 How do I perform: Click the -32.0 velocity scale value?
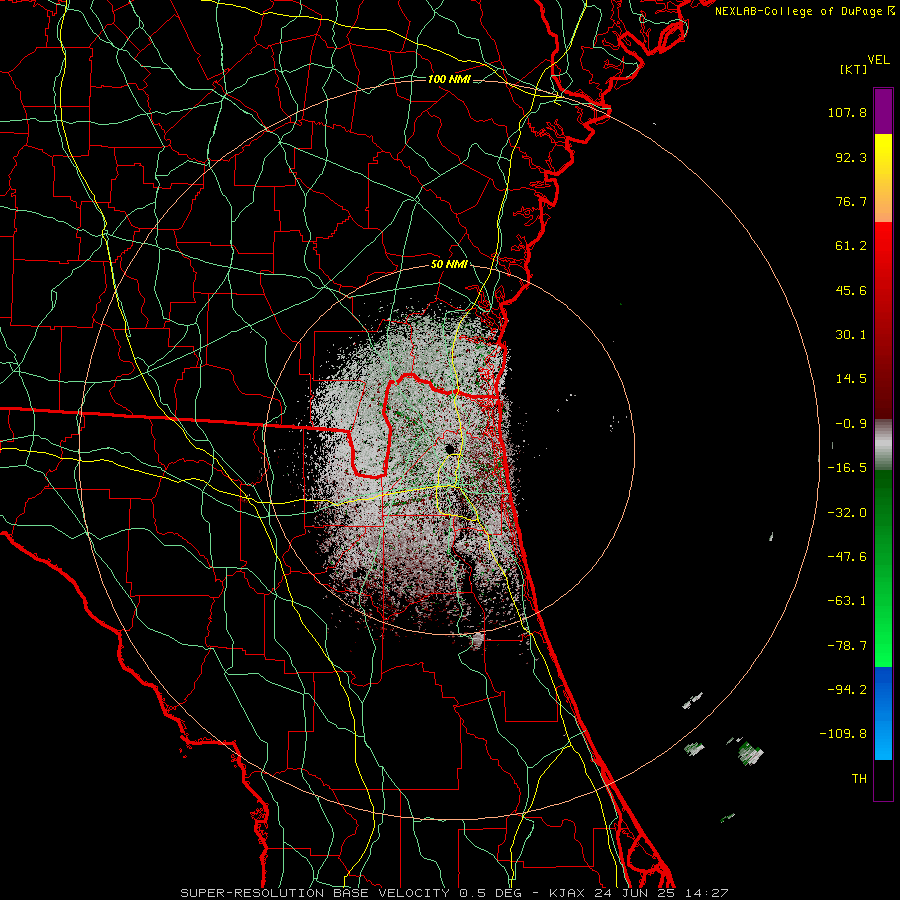point(847,513)
